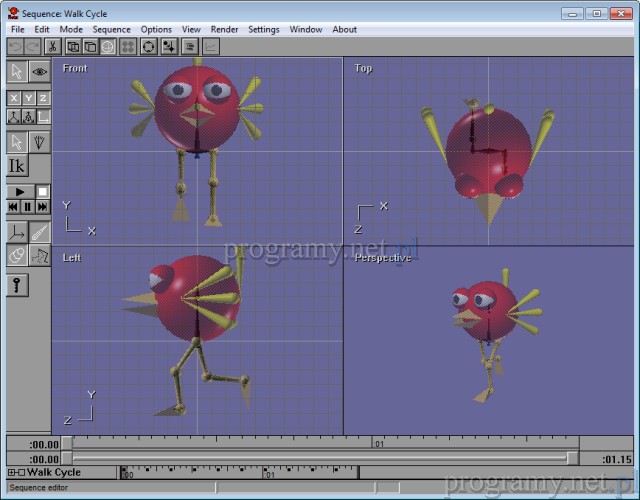
Task: Open the Settings menu
Action: coord(264,29)
